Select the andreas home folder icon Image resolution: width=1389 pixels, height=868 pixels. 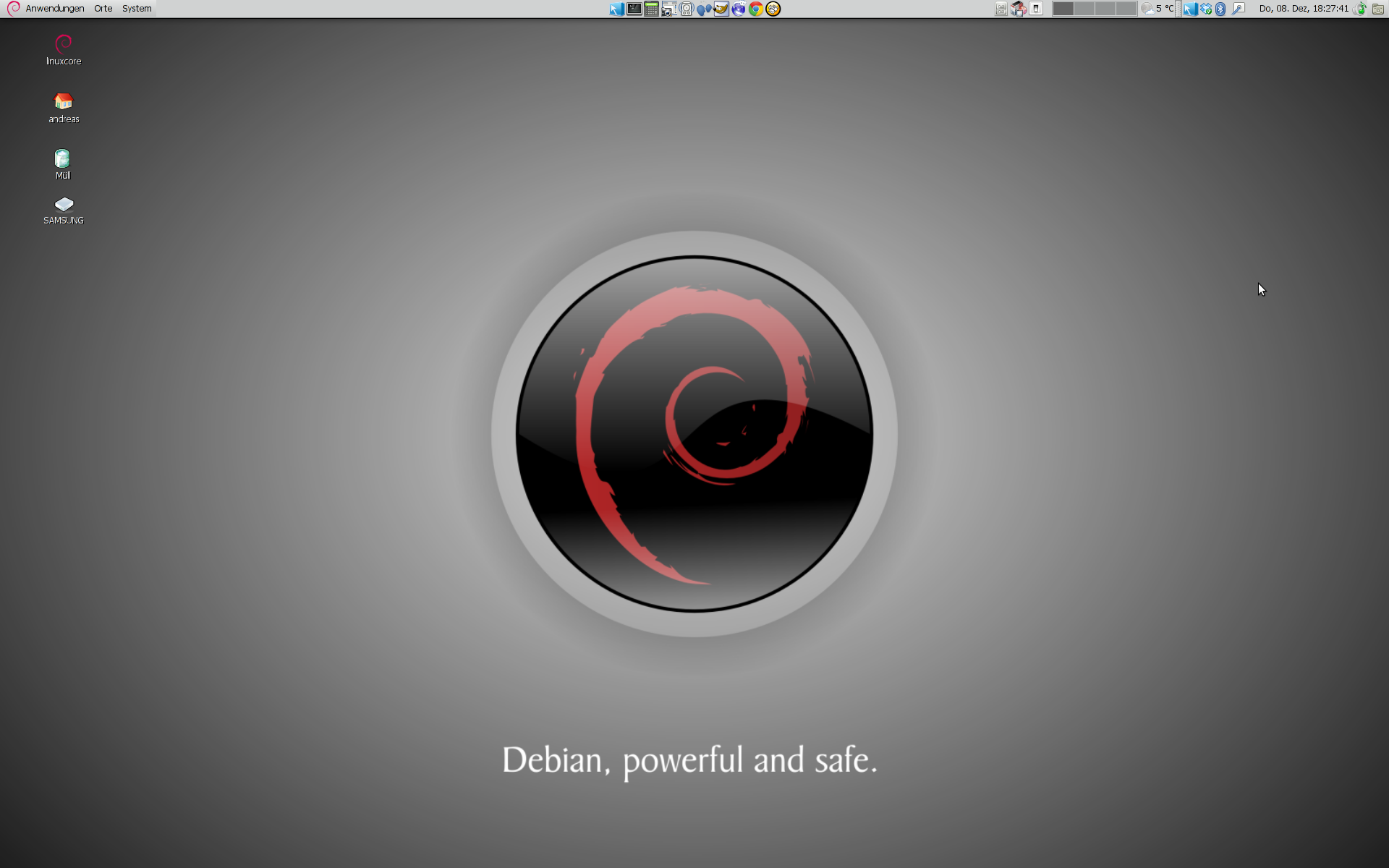[64, 109]
